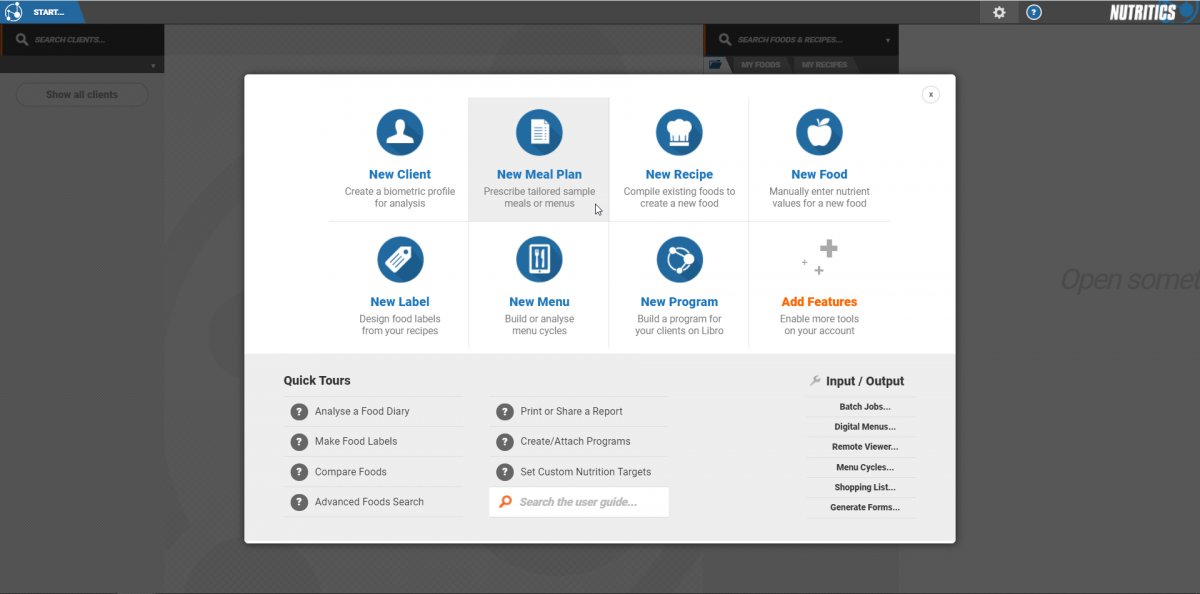
Task: Expand the clients panel dropdown arrow
Action: (153, 66)
